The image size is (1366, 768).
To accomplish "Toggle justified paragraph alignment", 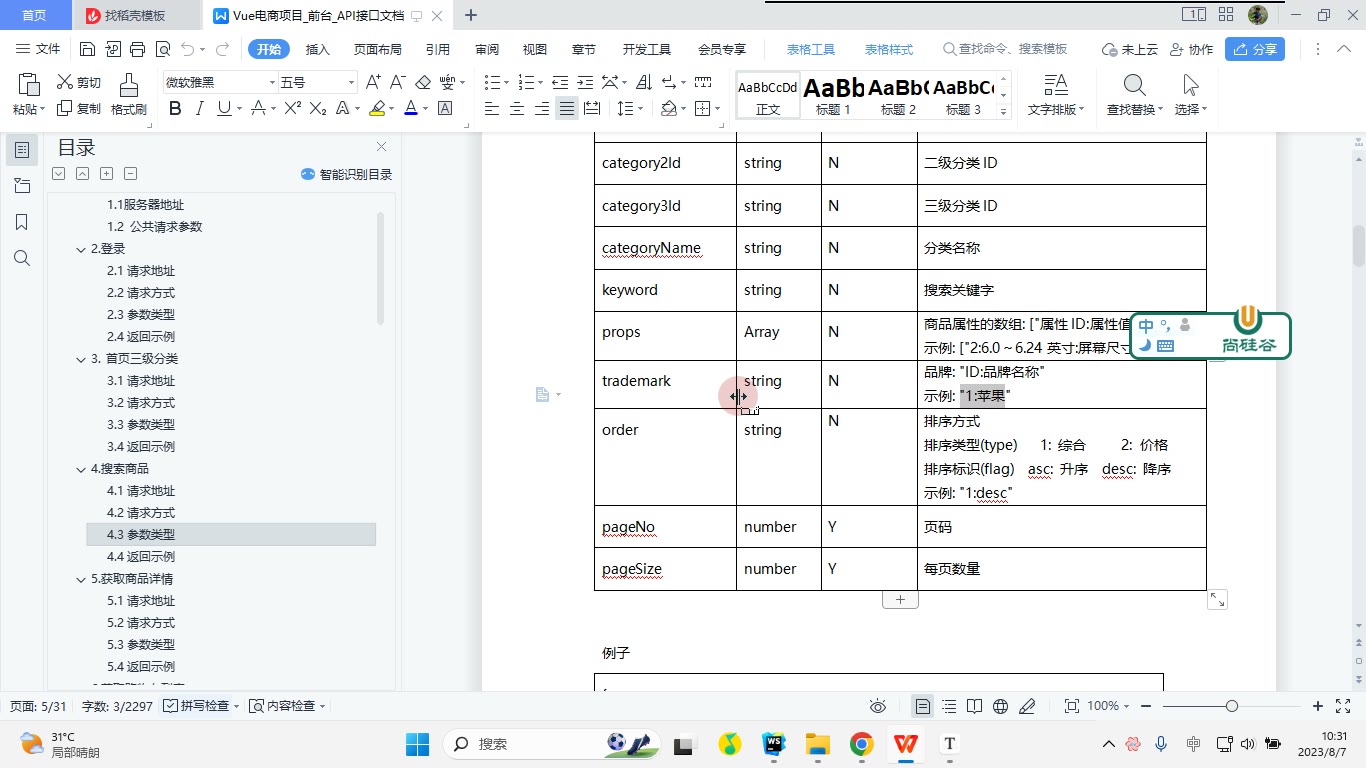I will click(567, 108).
